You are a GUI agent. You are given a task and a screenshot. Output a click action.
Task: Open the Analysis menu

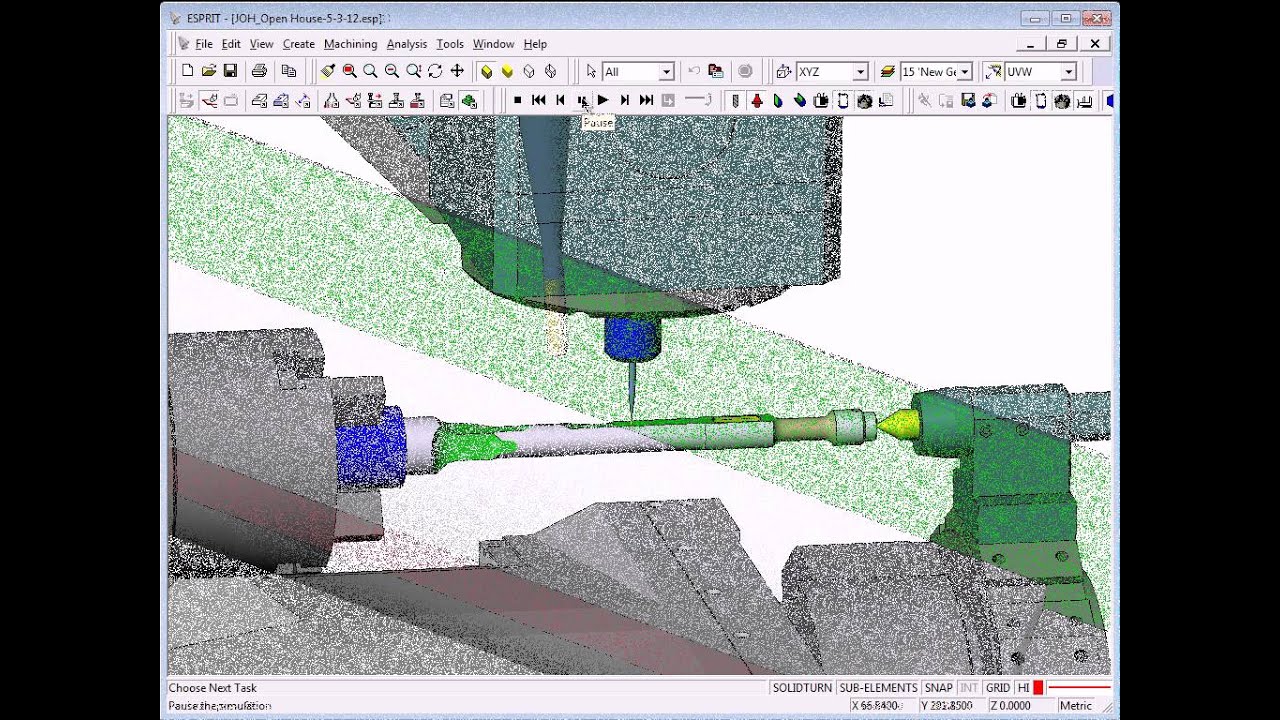point(406,44)
